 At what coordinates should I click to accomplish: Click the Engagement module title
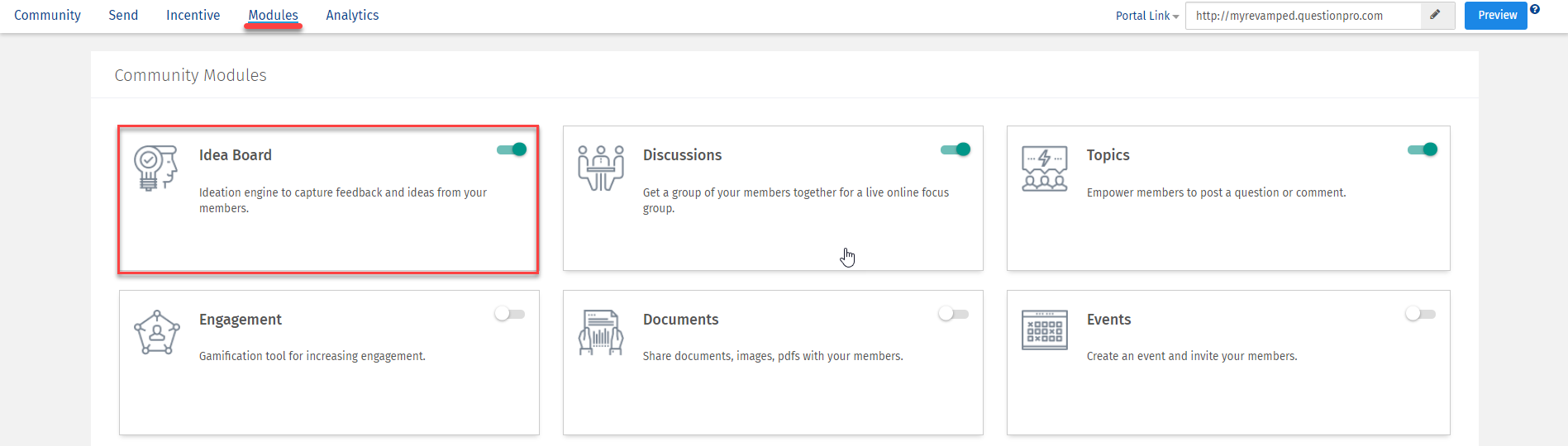click(240, 320)
